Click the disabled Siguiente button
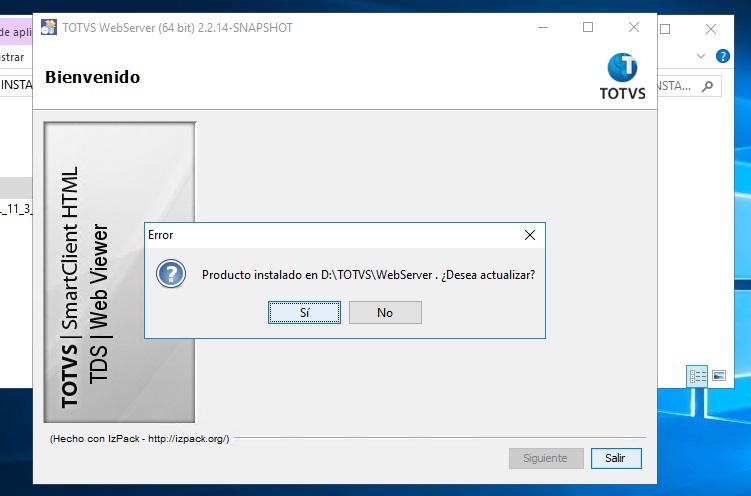This screenshot has width=751, height=496. click(546, 458)
